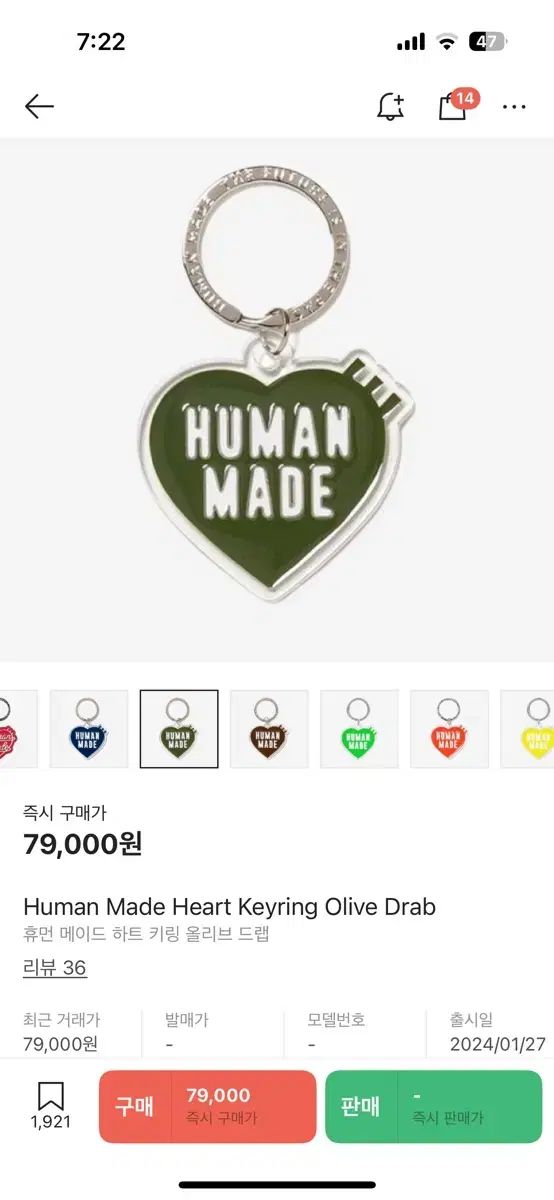Viewport: 554px width, 1200px height.
Task: Select the red heart keyring thumbnail
Action: point(18,729)
